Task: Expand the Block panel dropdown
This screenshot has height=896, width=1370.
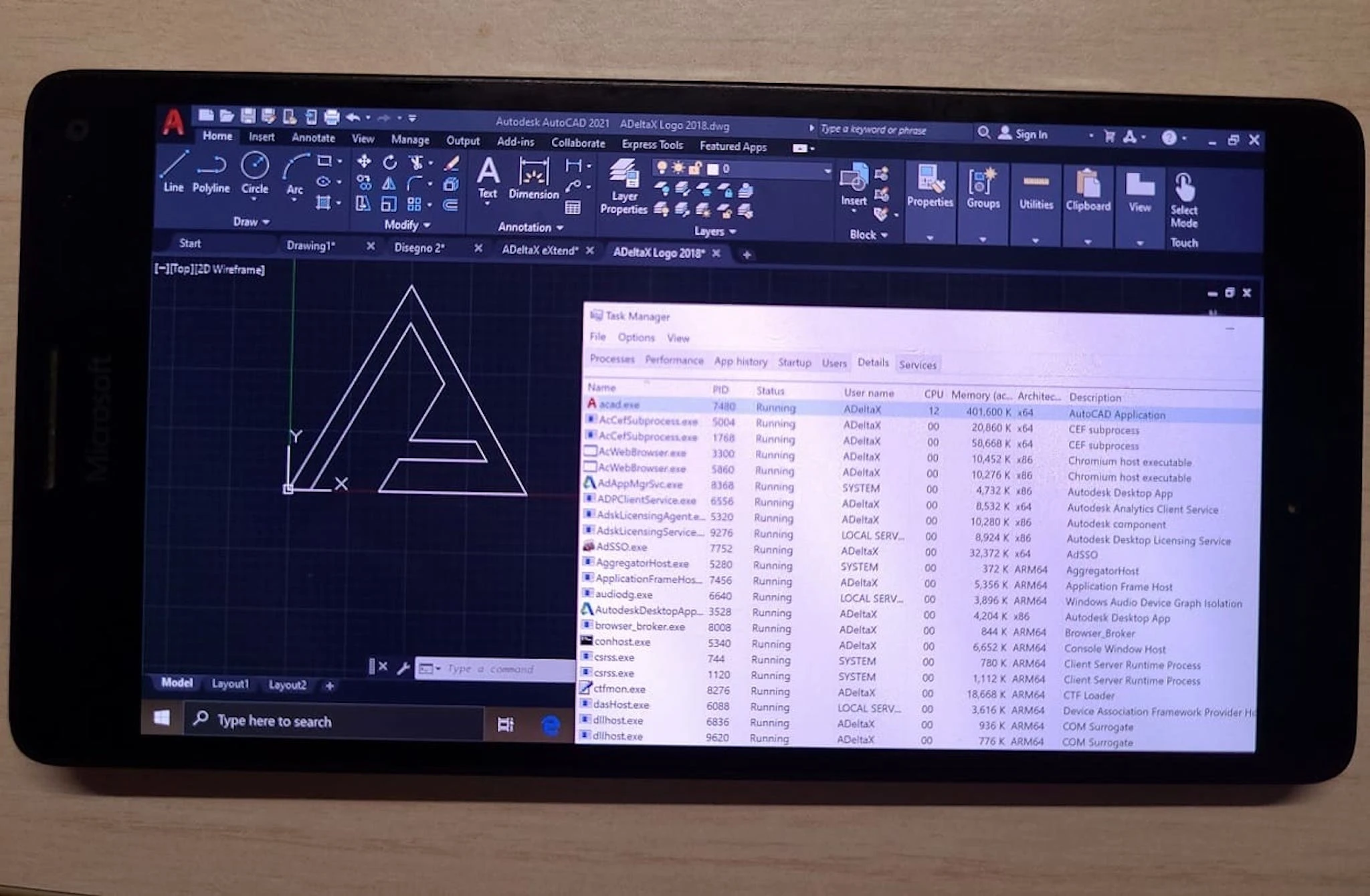Action: [868, 235]
